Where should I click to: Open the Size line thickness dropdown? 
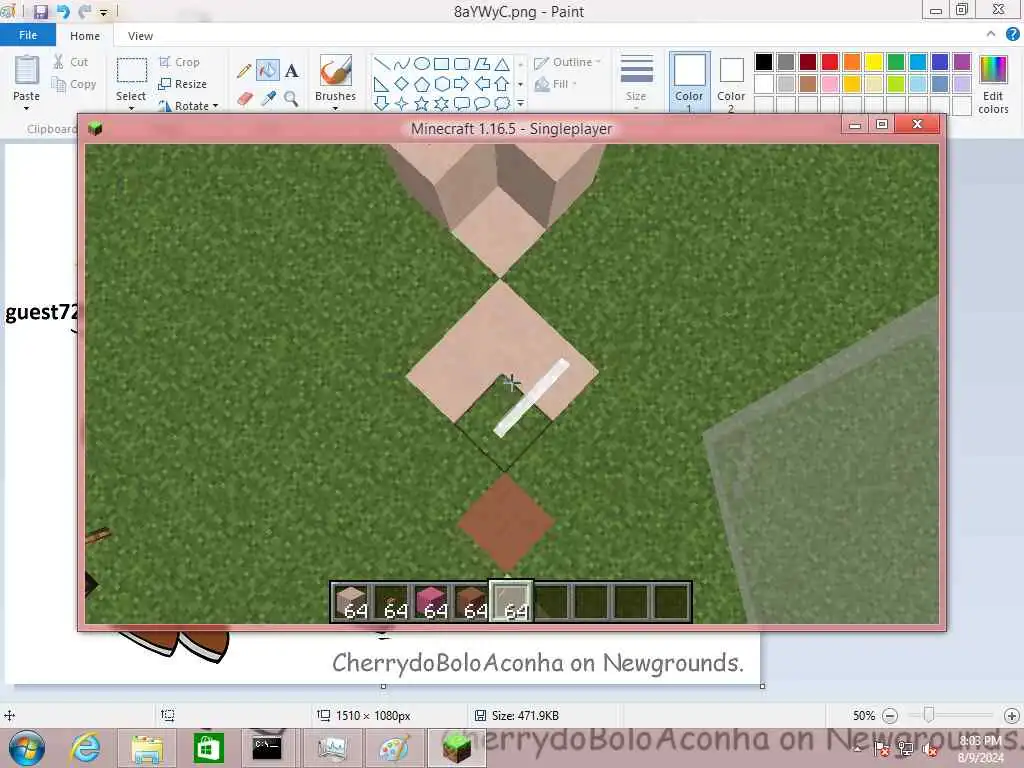[x=636, y=80]
